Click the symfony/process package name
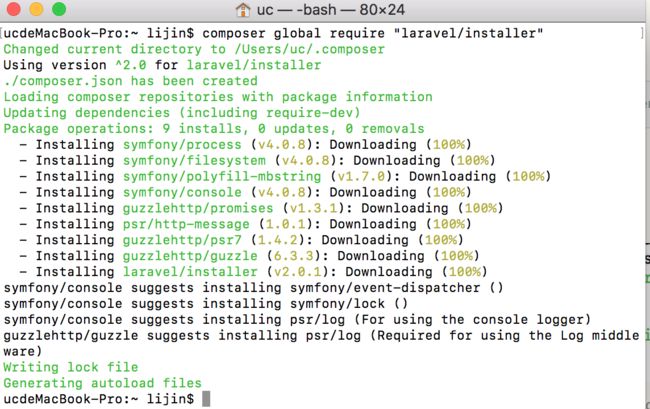 pos(182,145)
